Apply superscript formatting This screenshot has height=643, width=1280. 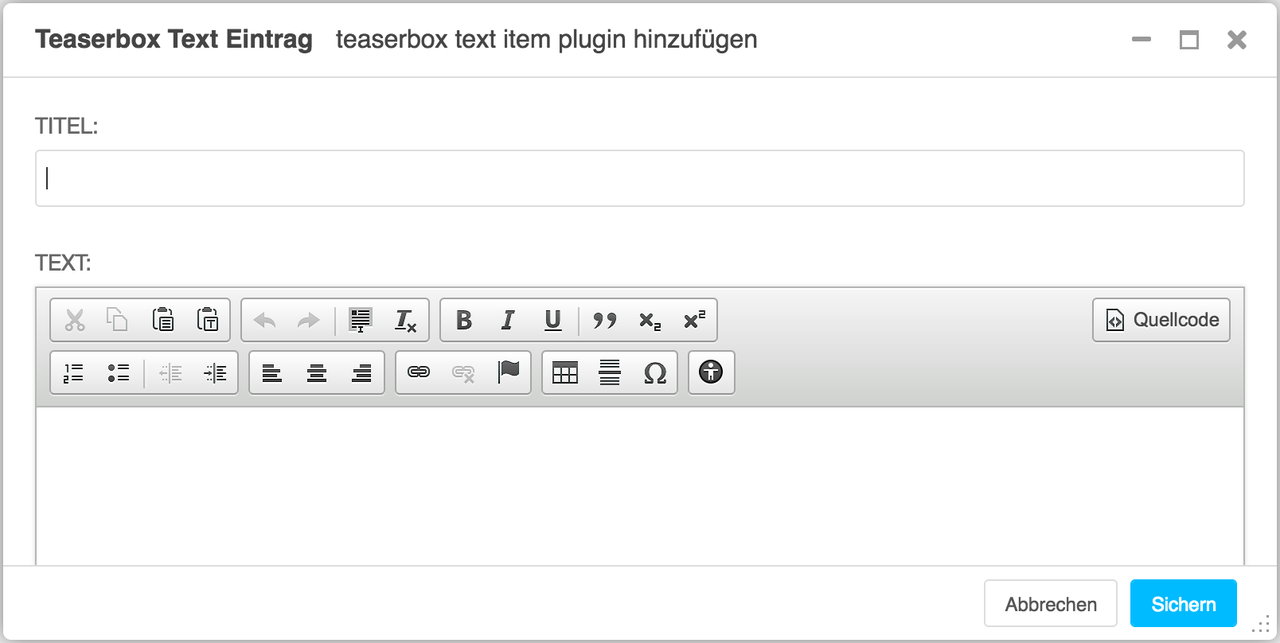pyautogui.click(x=694, y=320)
